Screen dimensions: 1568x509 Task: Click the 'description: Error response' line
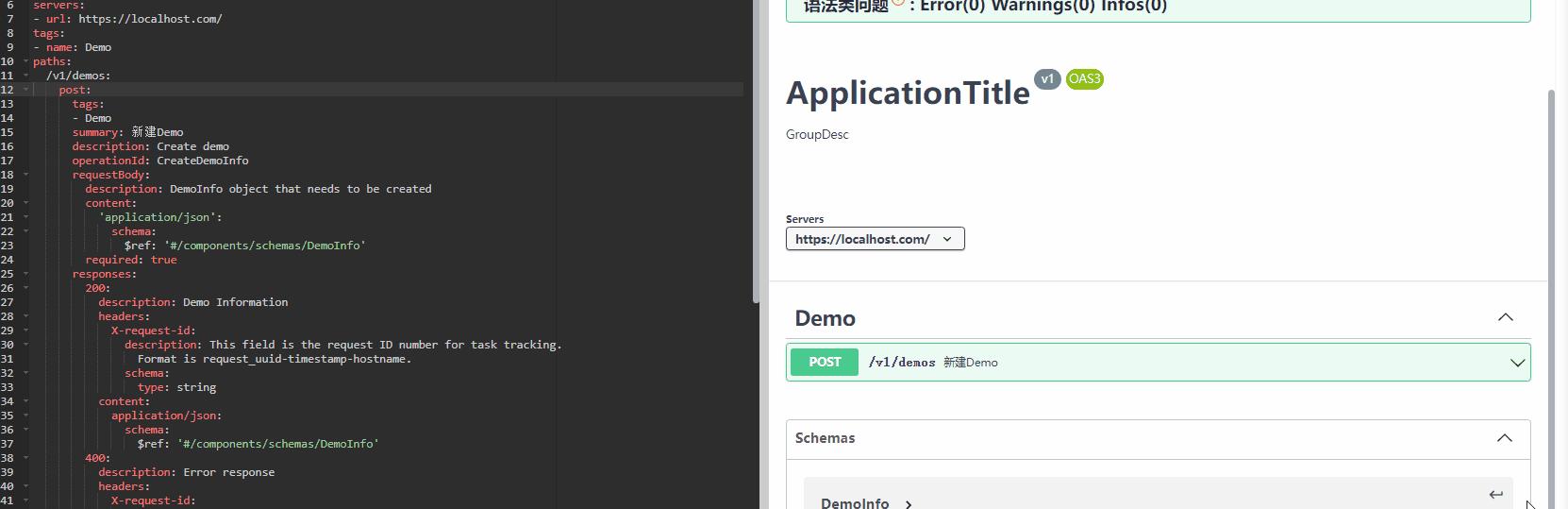(x=187, y=472)
